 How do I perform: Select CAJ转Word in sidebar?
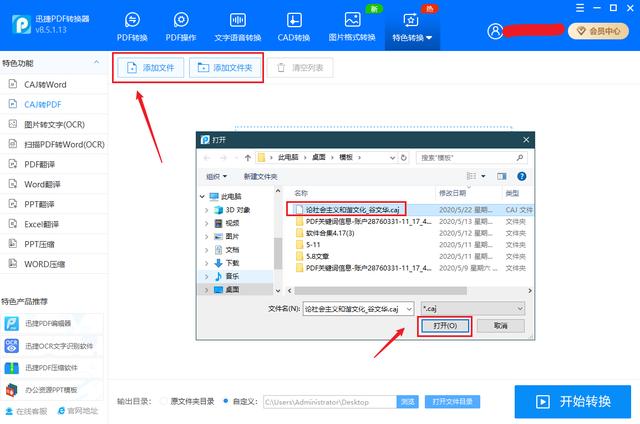click(x=54, y=84)
